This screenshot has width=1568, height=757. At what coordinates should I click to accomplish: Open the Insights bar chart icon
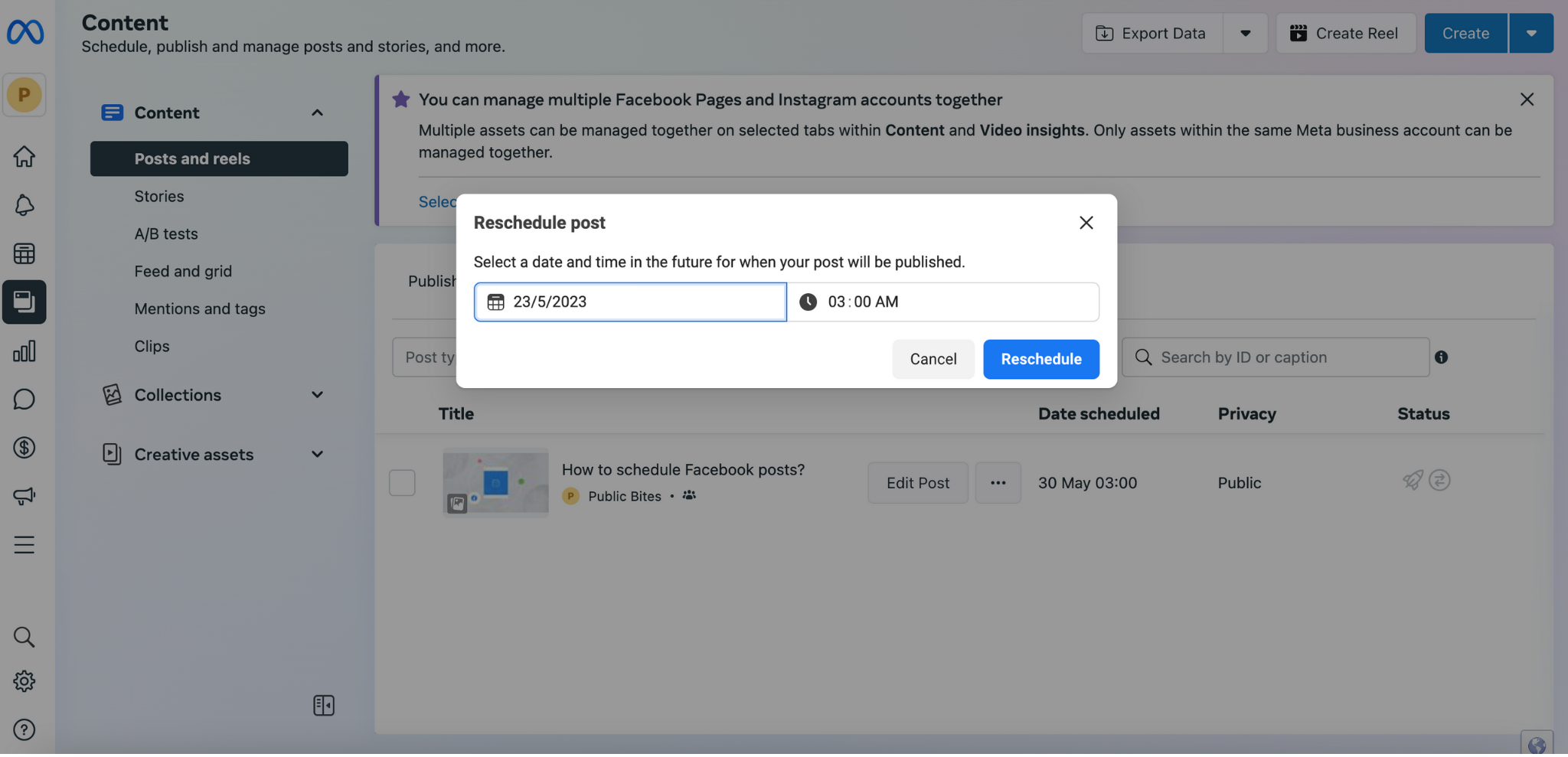tap(24, 351)
